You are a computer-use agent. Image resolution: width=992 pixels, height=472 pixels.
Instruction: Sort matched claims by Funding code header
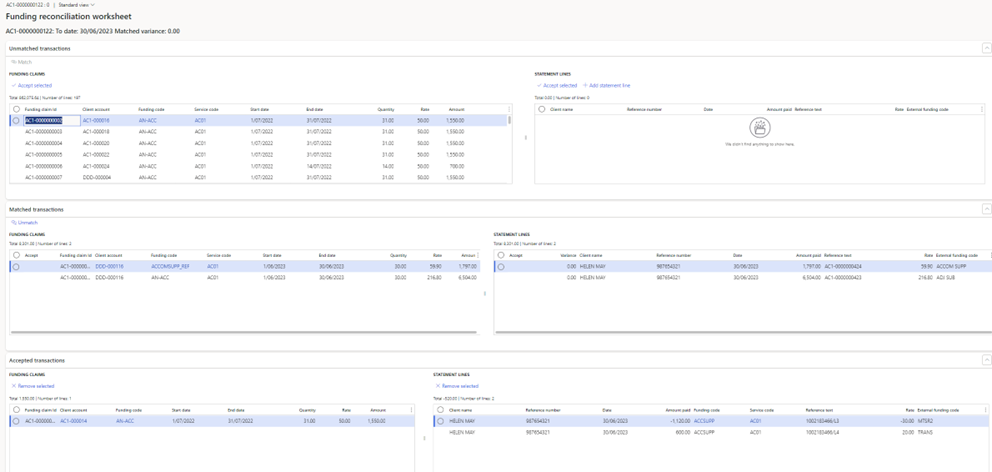coord(164,255)
